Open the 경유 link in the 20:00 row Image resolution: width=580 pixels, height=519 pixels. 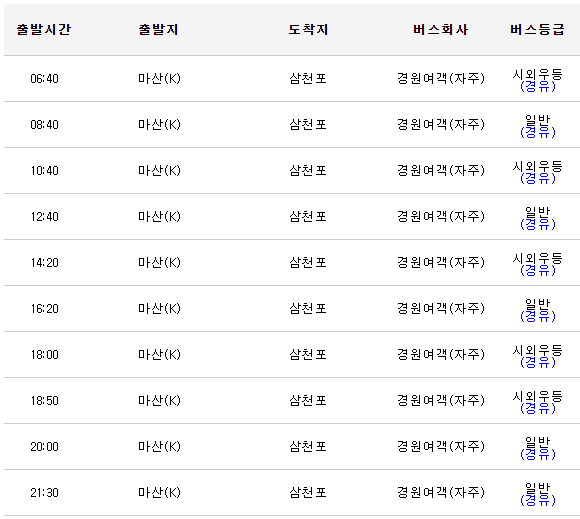pos(537,455)
